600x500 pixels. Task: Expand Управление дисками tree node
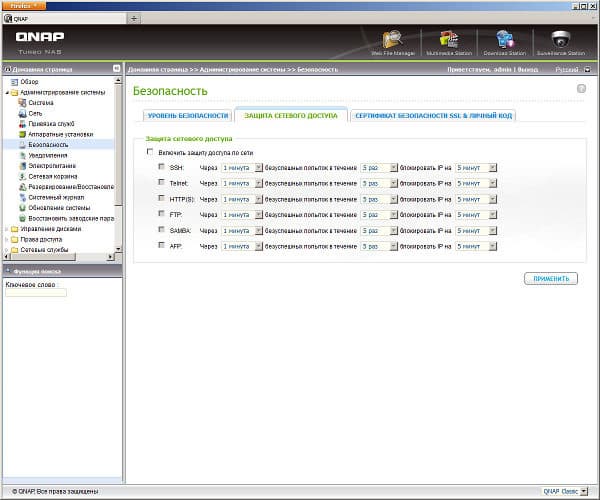click(x=7, y=229)
